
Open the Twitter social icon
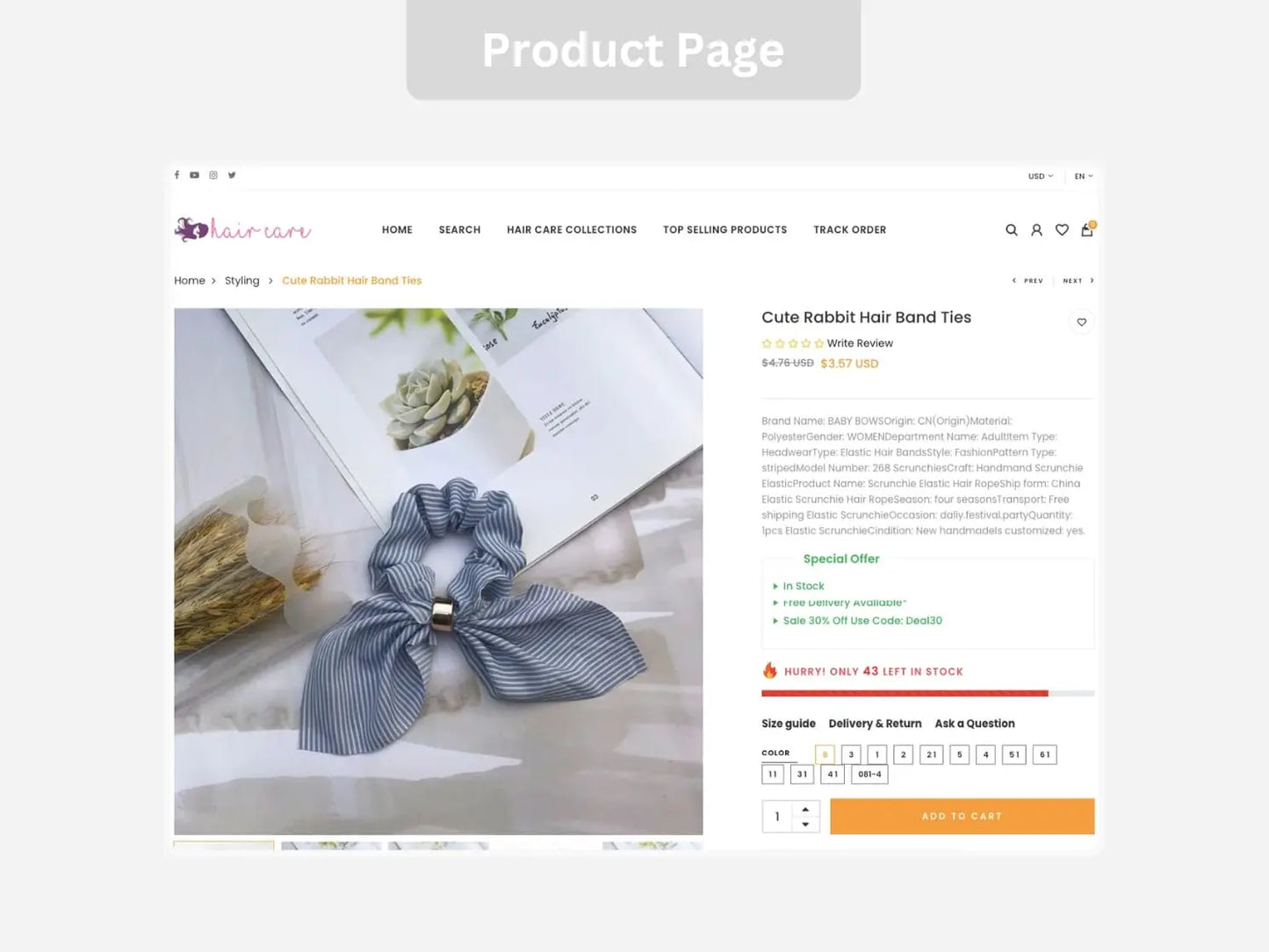[x=232, y=175]
